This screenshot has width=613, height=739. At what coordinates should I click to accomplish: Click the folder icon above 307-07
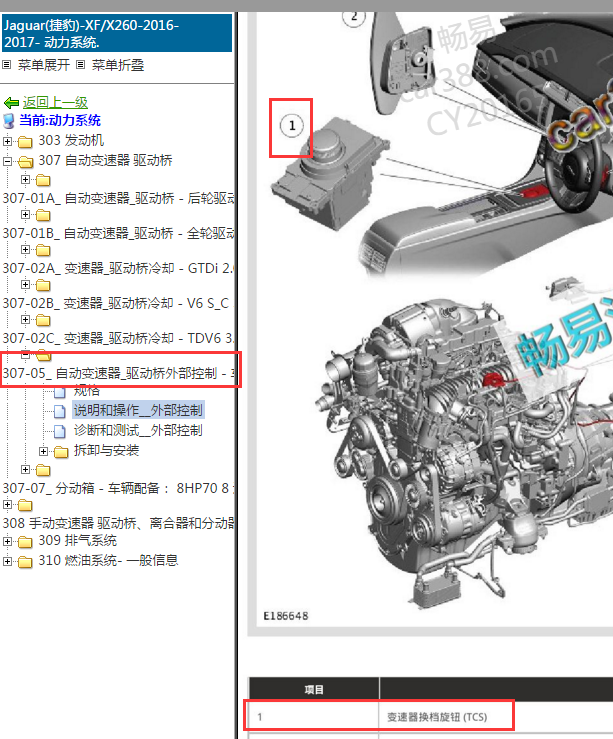[x=43, y=470]
